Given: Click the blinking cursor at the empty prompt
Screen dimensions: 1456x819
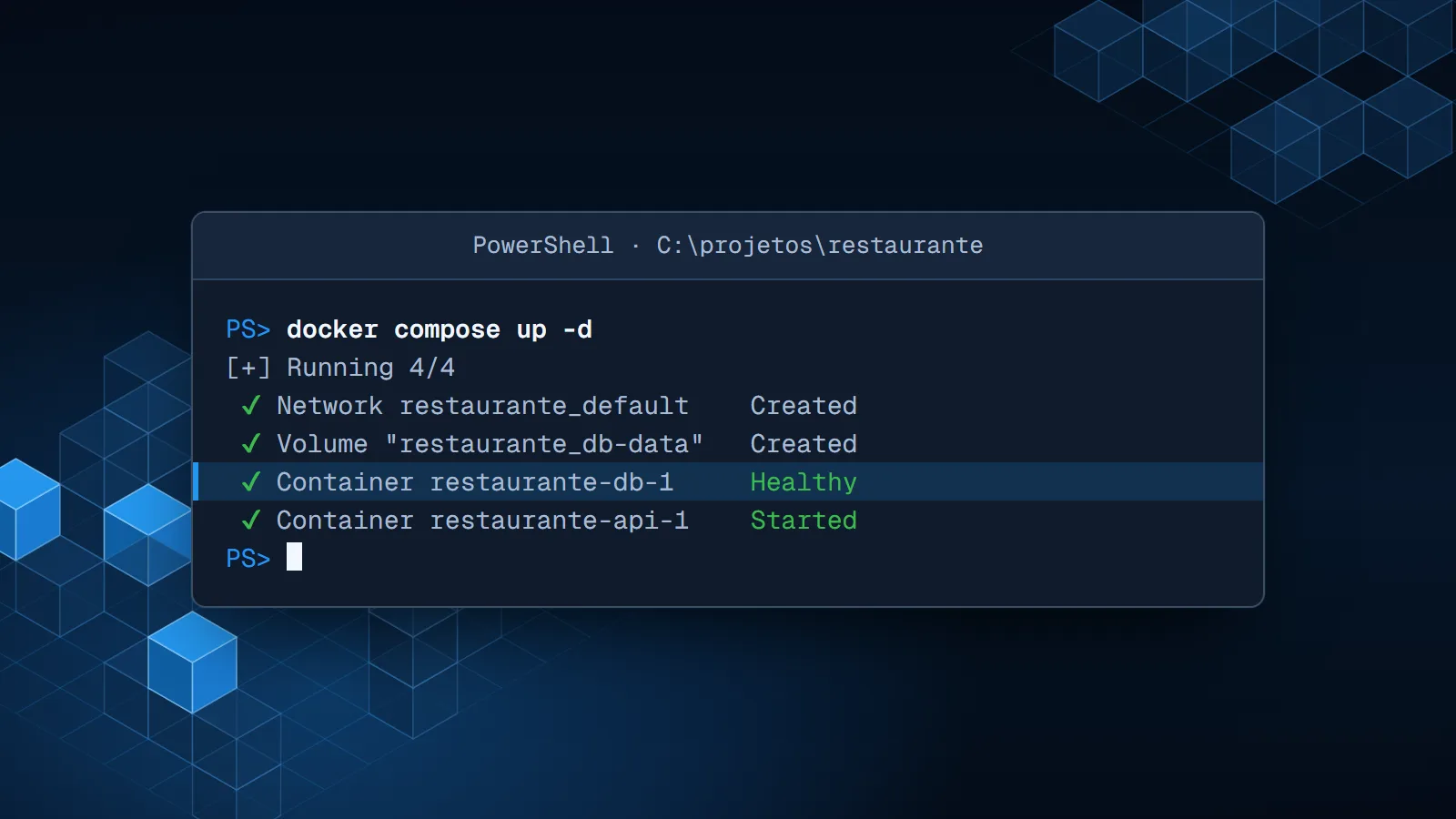Looking at the screenshot, I should point(294,557).
